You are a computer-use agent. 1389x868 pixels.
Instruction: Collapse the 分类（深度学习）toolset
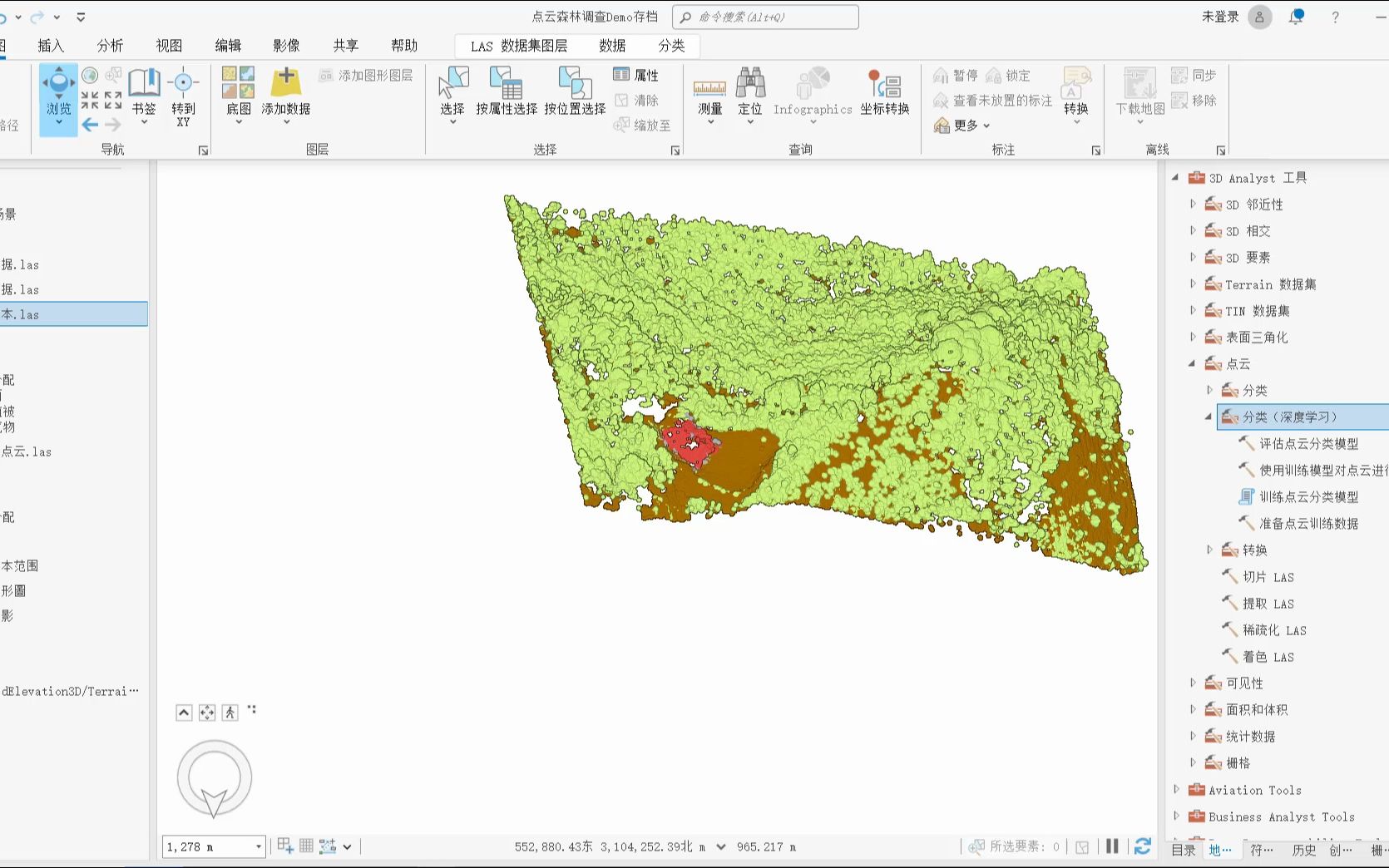[1209, 417]
